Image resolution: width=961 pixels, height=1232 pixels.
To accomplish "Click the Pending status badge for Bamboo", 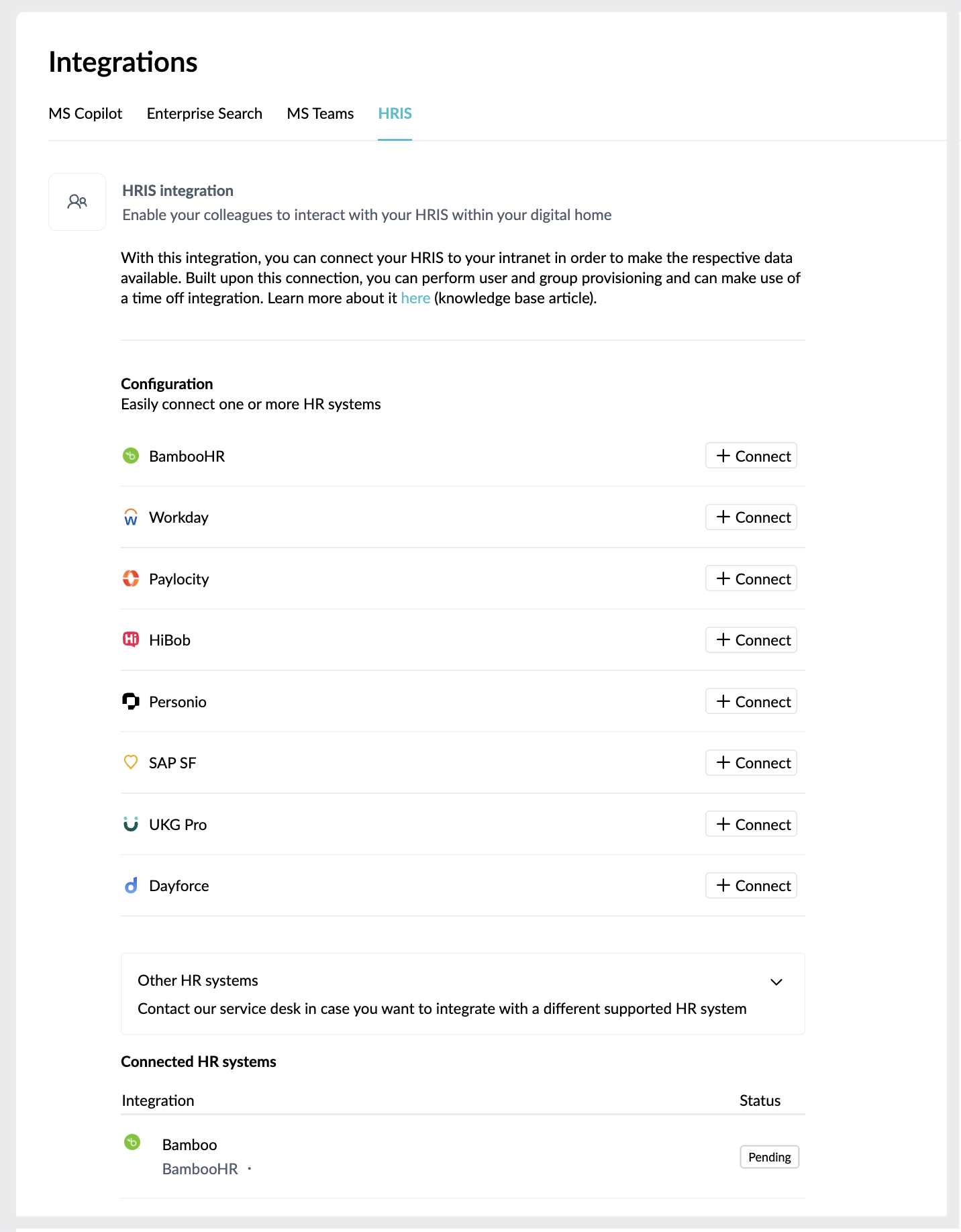I will click(770, 1157).
